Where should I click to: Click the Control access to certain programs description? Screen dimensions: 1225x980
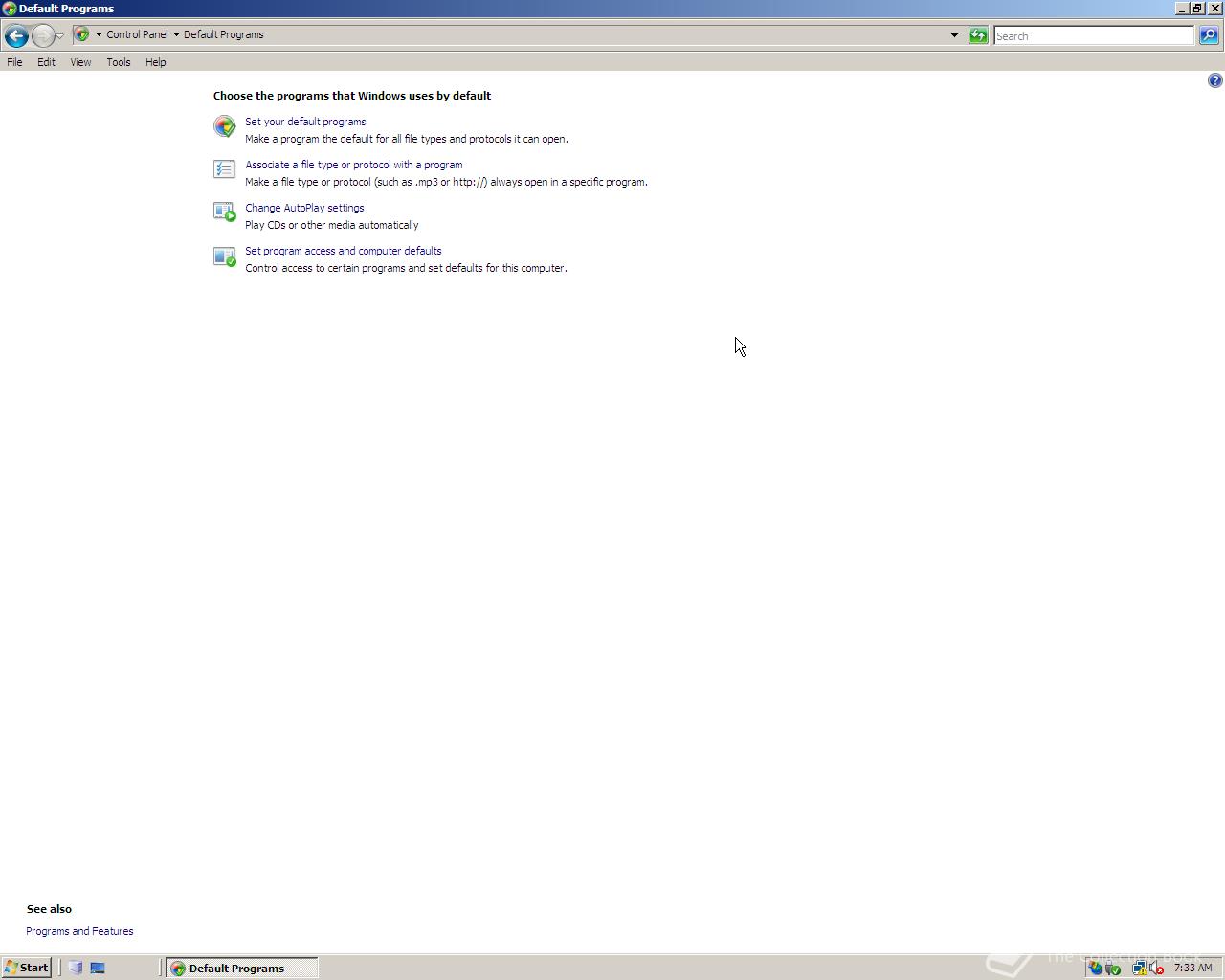[x=406, y=268]
